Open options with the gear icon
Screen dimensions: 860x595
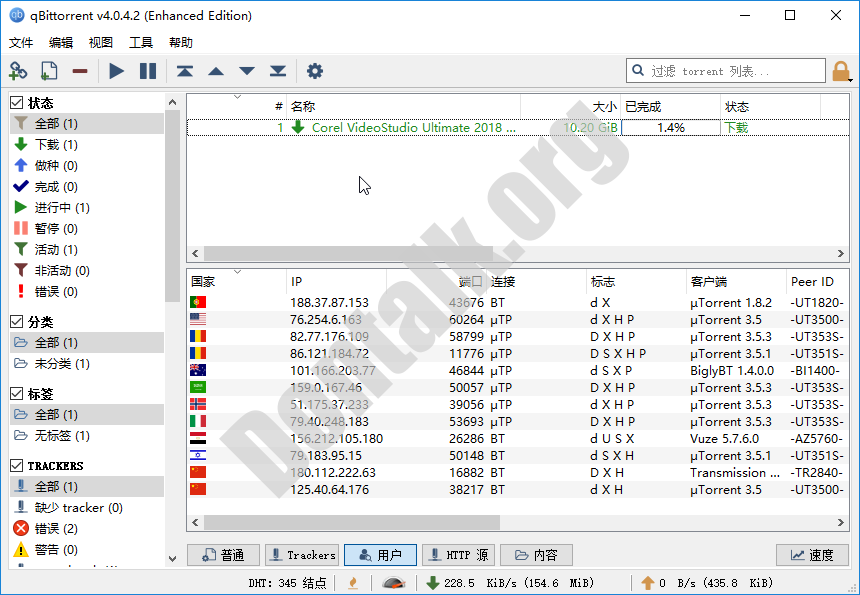[315, 71]
